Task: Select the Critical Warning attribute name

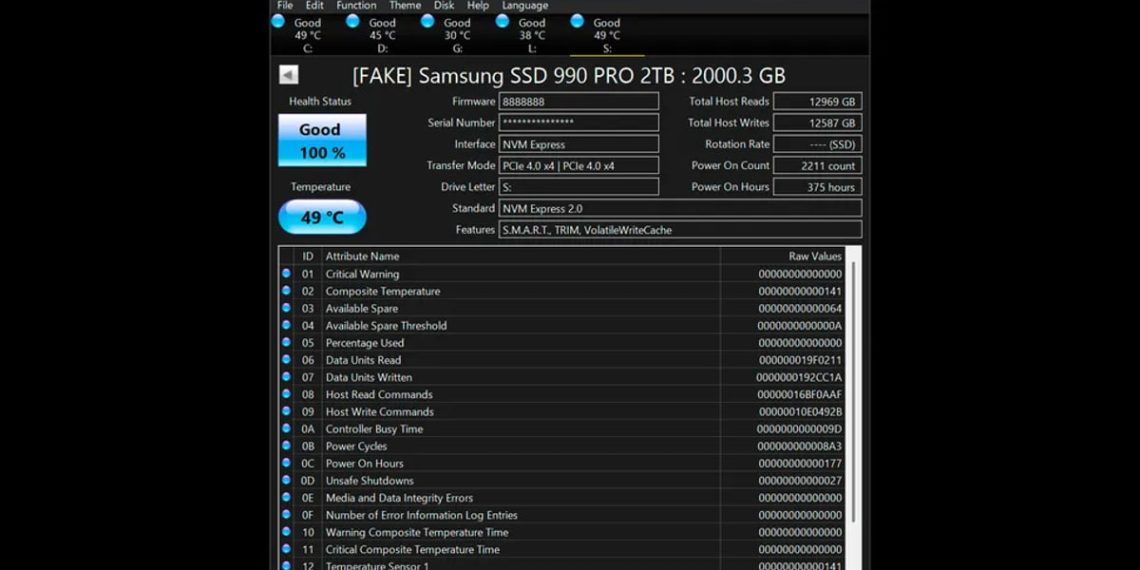Action: coord(362,274)
